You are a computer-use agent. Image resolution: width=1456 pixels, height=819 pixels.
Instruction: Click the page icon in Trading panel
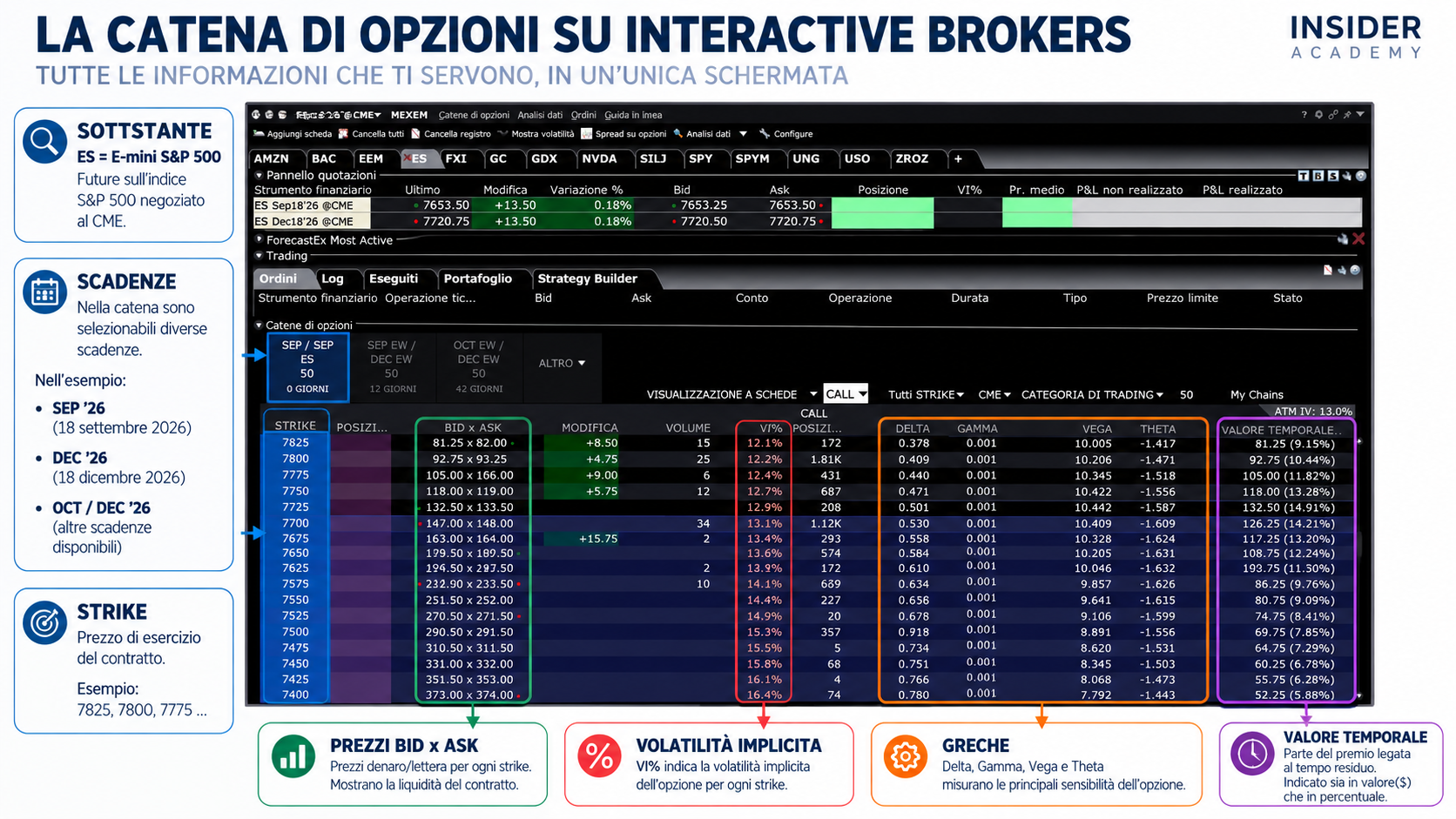pyautogui.click(x=1327, y=270)
